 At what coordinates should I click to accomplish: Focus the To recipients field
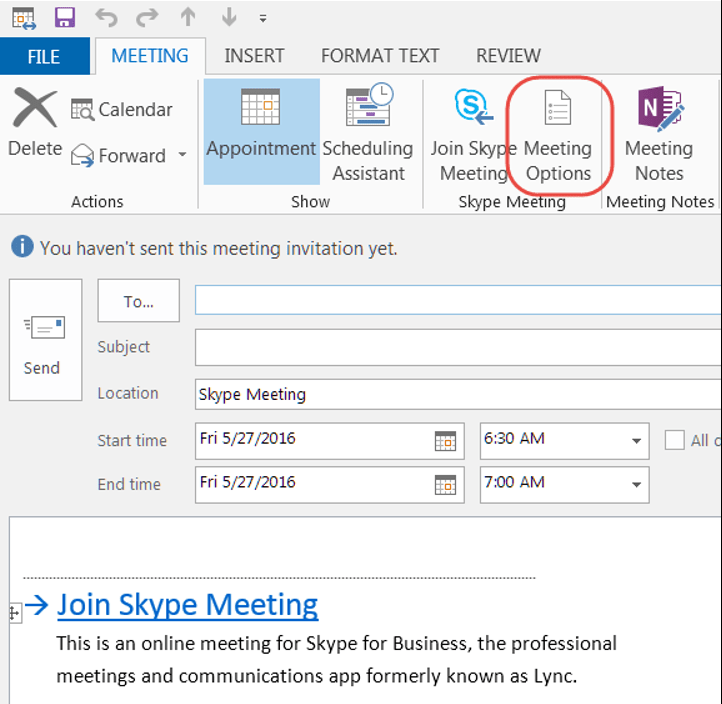point(458,300)
